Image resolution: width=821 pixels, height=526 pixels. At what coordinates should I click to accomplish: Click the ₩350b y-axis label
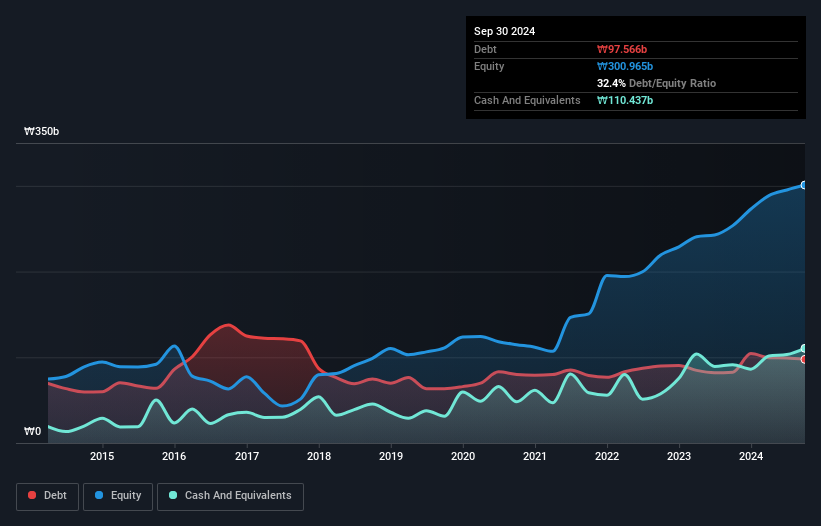tap(41, 131)
